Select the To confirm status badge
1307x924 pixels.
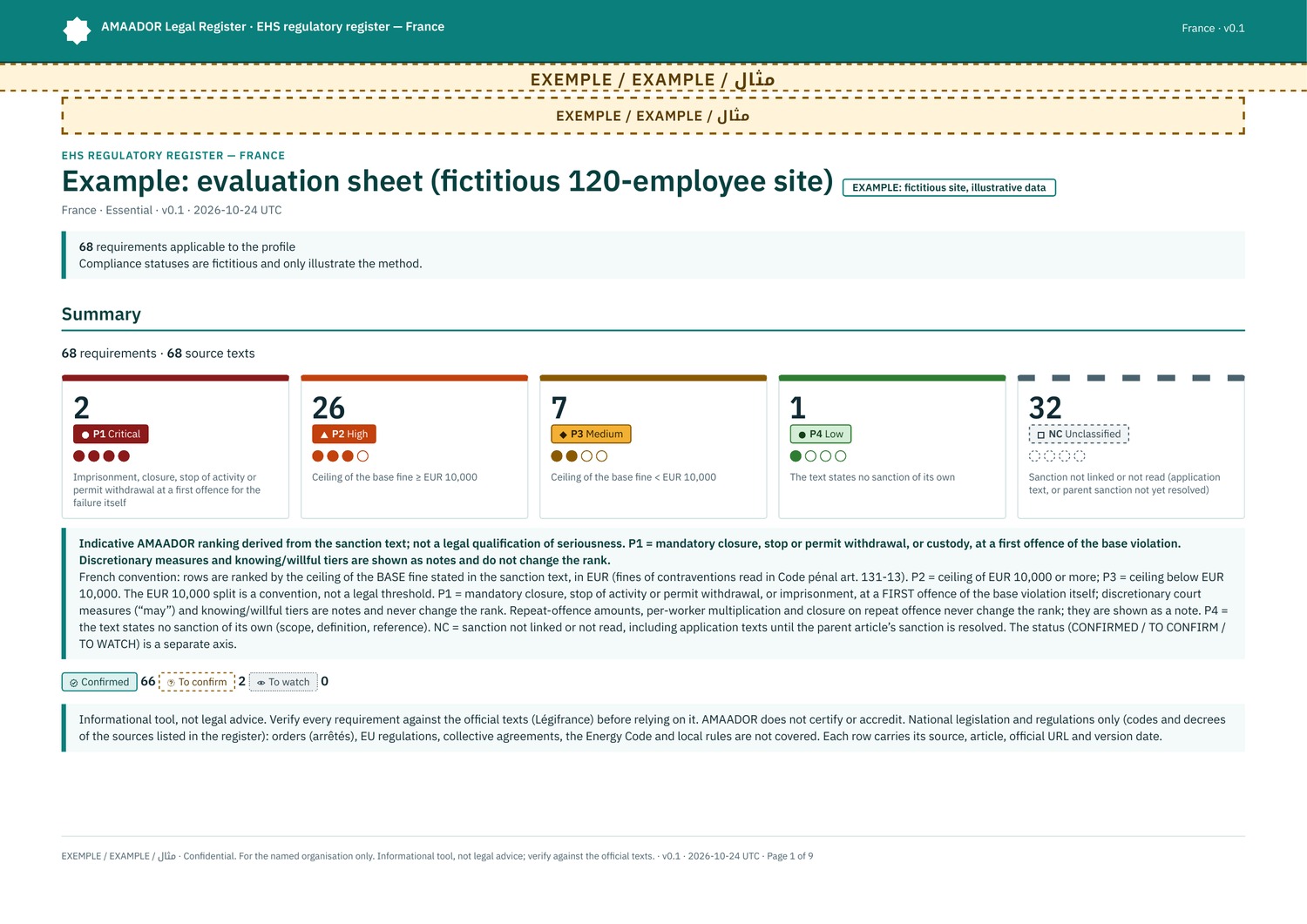tap(197, 682)
